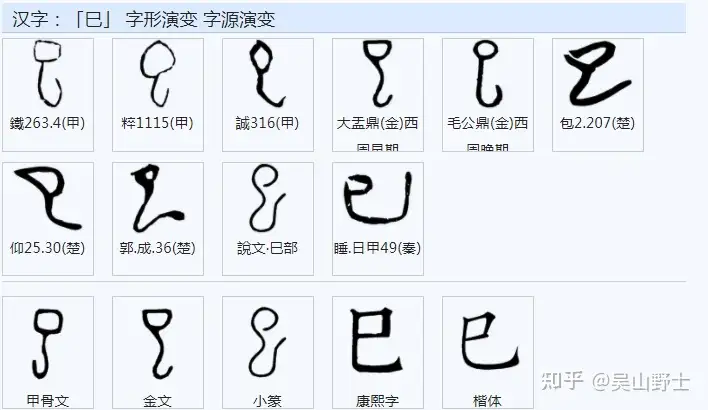This screenshot has height=410, width=708.
Task: Click the 甲骨文 label
Action: click(x=47, y=401)
